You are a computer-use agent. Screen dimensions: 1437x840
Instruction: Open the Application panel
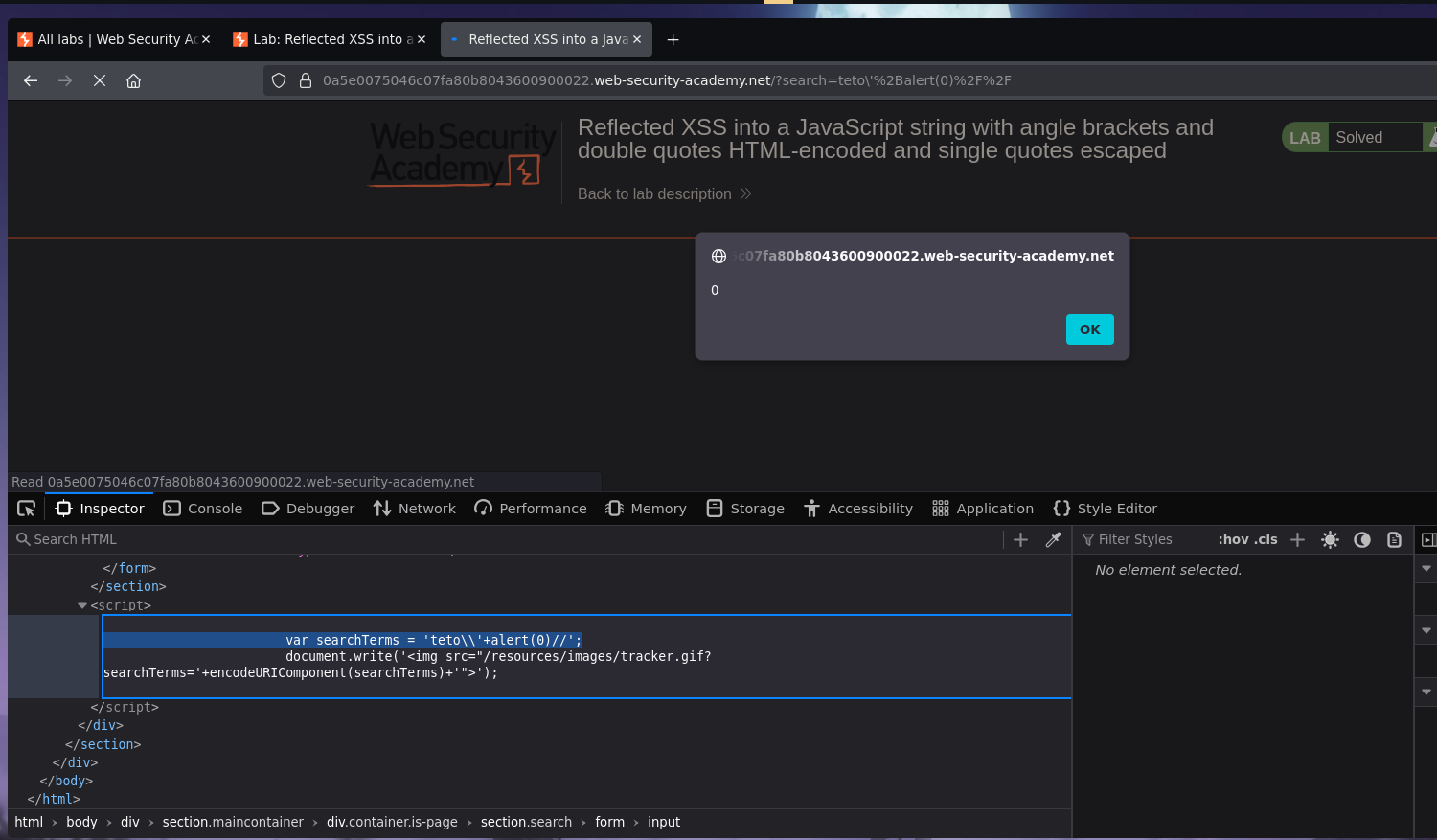click(x=982, y=509)
